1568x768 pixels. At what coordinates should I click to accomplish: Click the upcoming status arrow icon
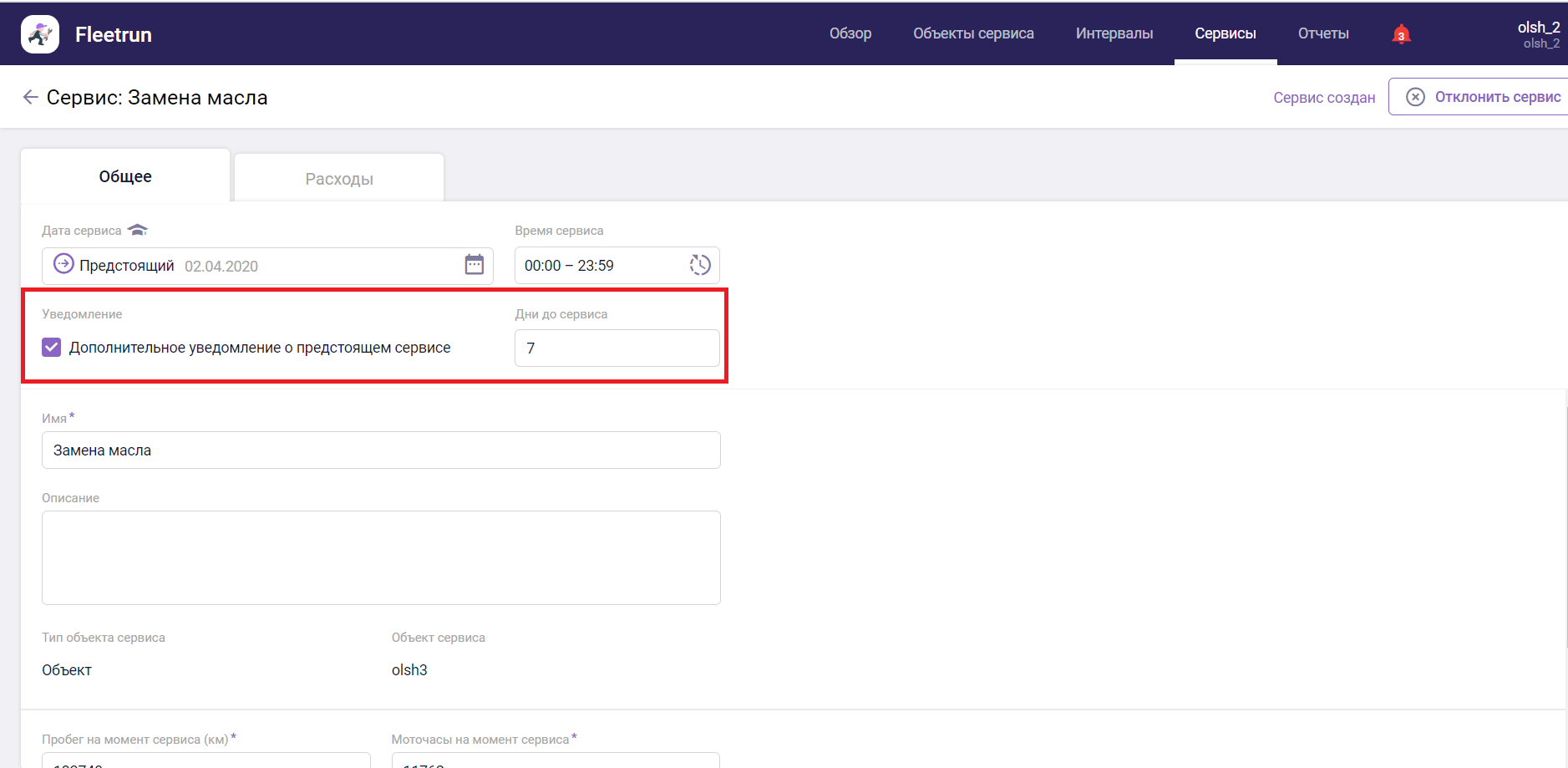tap(63, 264)
